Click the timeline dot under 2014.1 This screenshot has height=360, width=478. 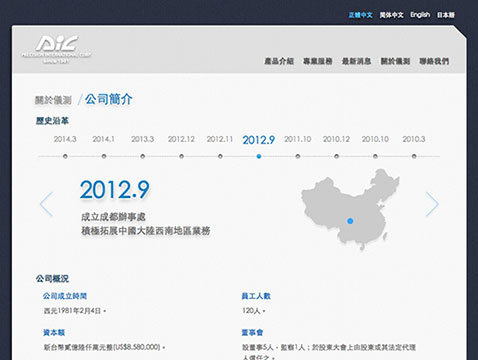[104, 156]
